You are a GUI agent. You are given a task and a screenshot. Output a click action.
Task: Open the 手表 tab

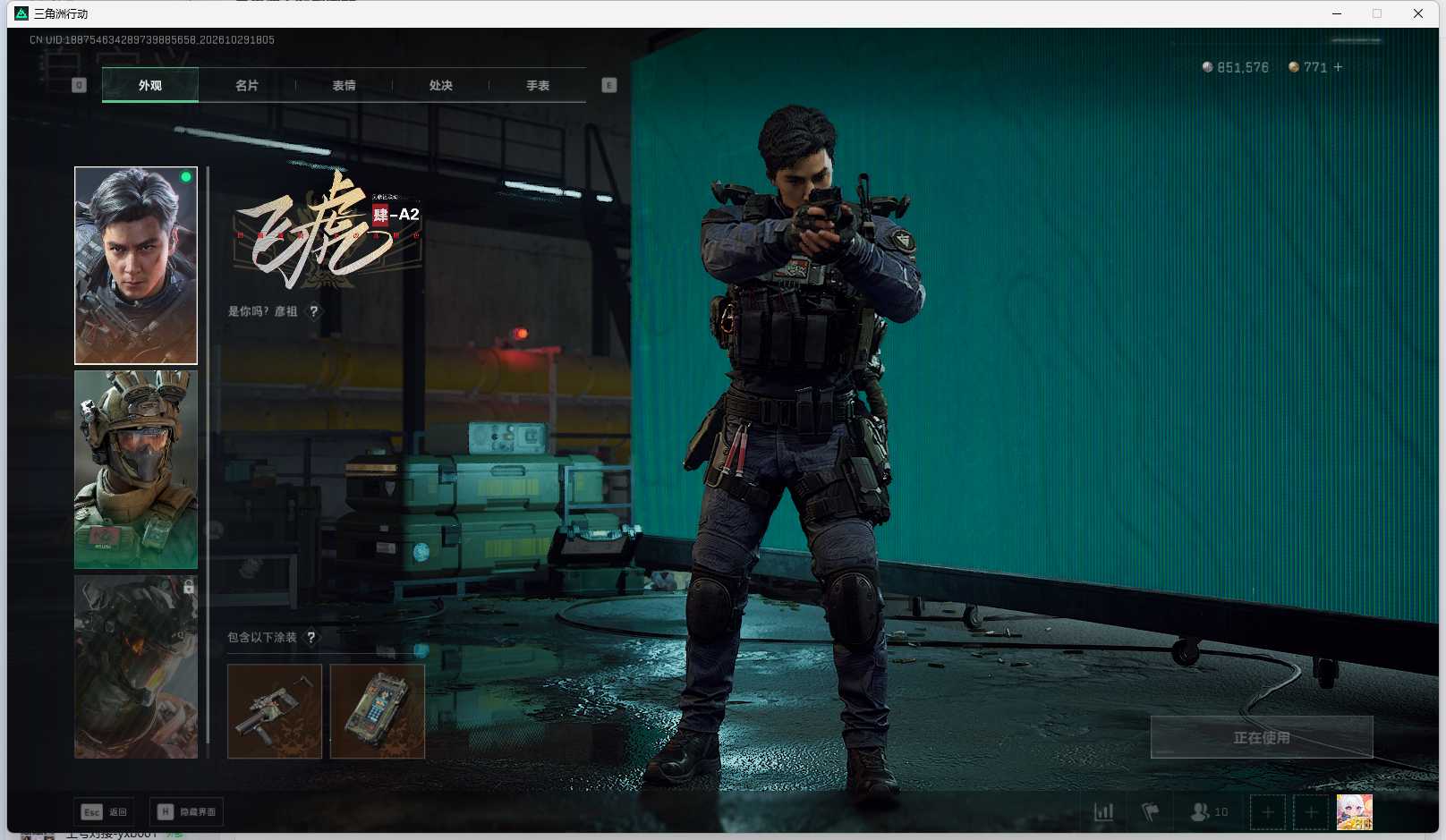click(538, 86)
